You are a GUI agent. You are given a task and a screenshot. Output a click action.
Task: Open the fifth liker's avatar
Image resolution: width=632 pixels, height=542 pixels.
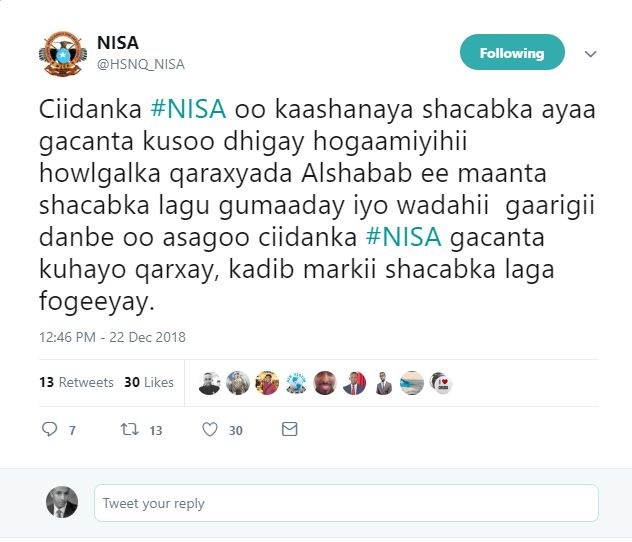pos(325,382)
